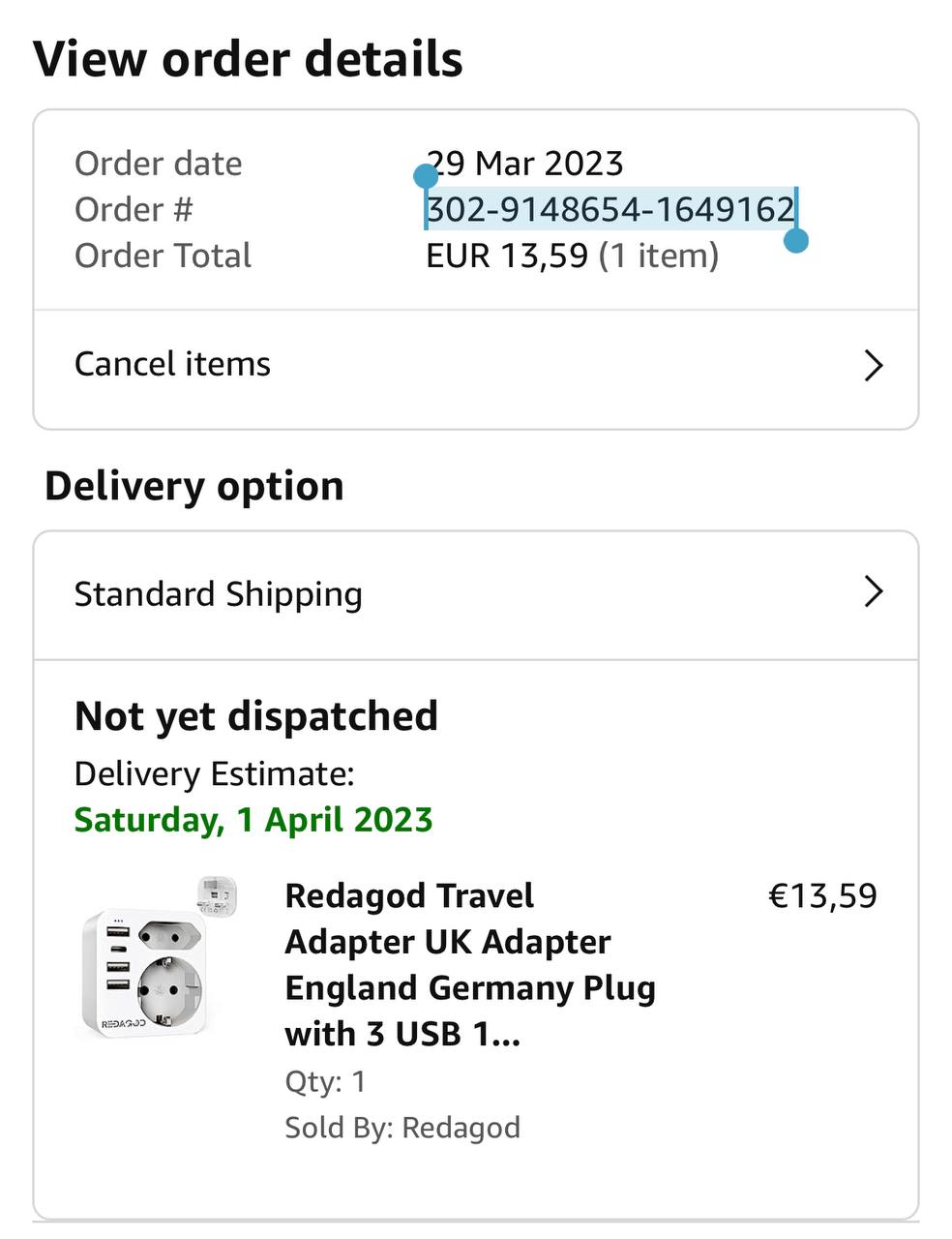
Task: Click the highlighted order number 302-9148654-1649162
Action: pos(610,210)
